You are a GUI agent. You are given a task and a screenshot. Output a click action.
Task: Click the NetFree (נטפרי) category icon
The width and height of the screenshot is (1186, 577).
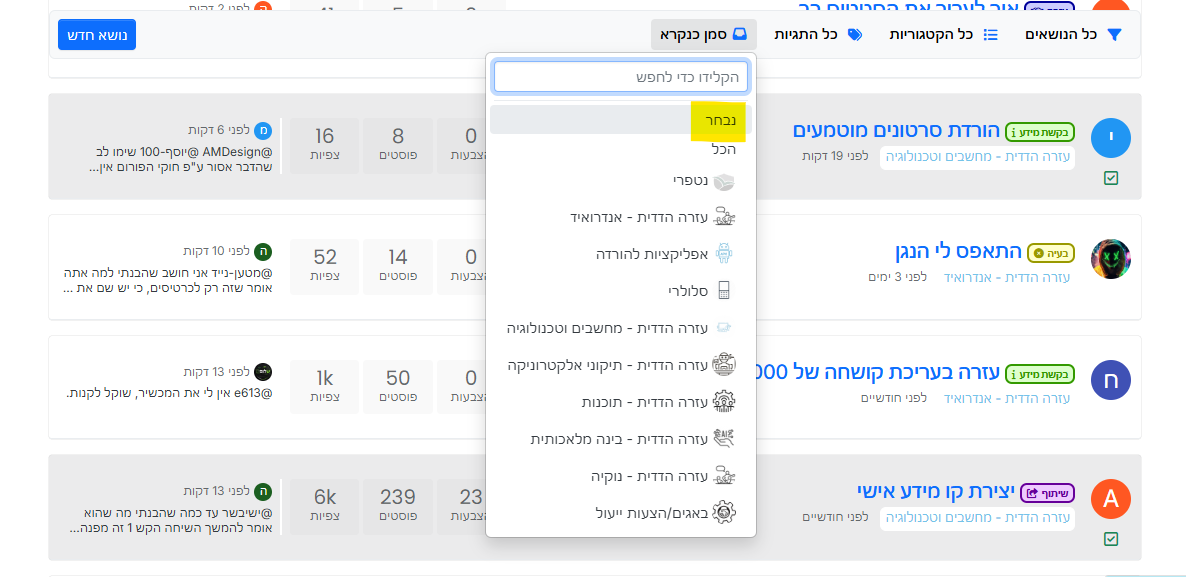coord(724,181)
